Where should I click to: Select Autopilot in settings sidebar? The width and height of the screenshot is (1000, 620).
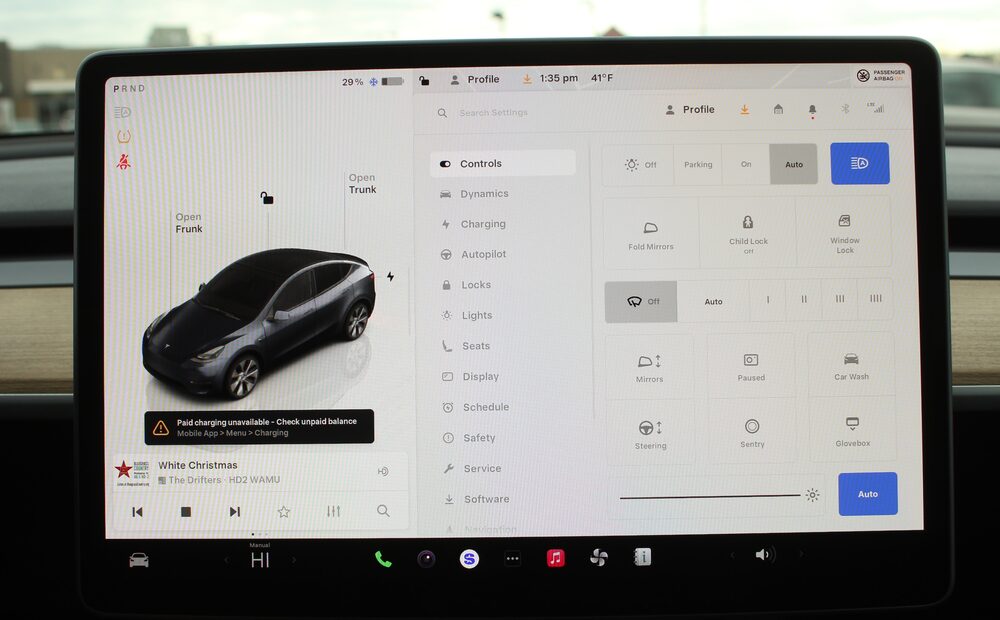click(483, 255)
